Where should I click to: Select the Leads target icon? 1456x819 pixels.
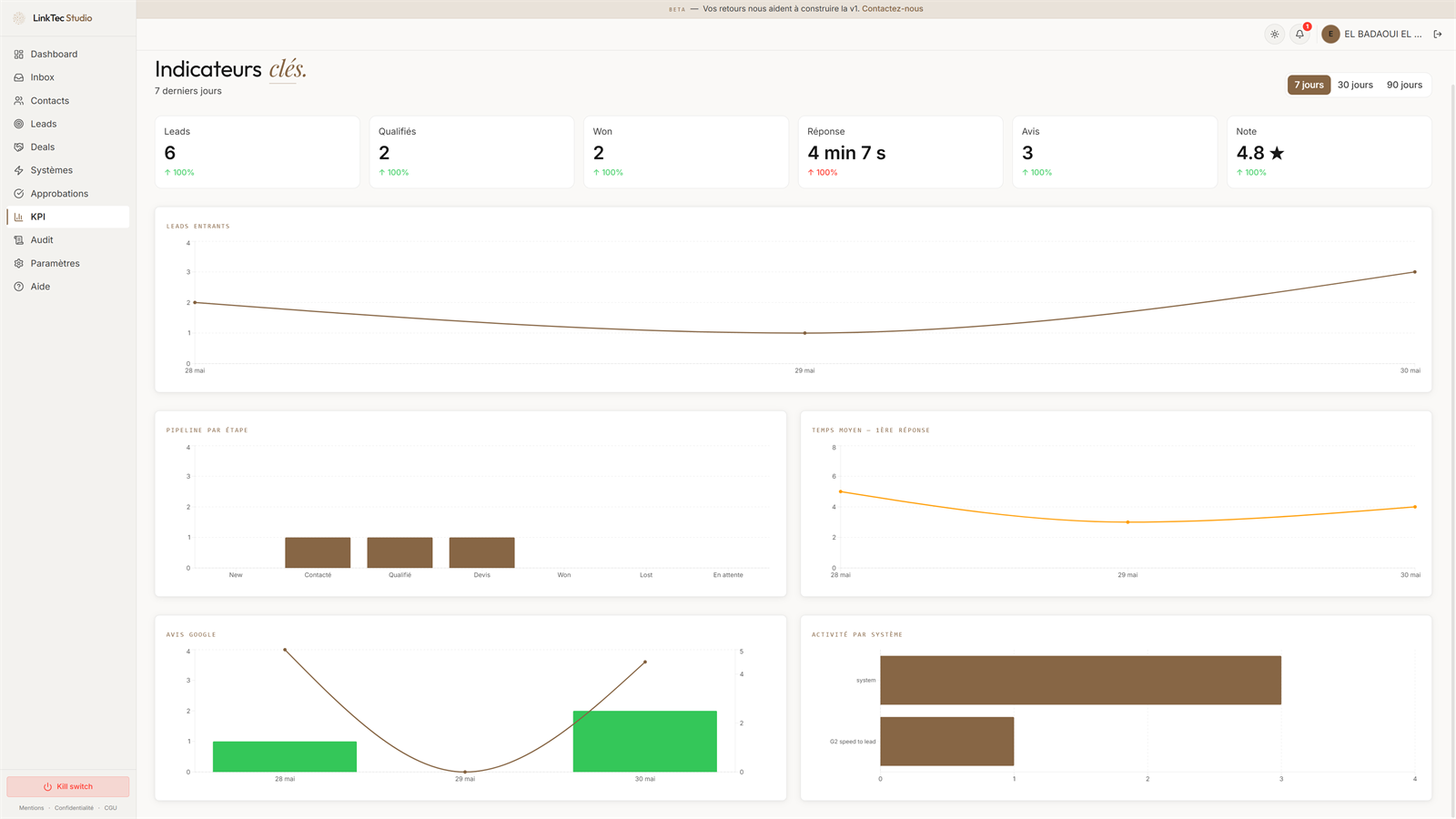(18, 124)
